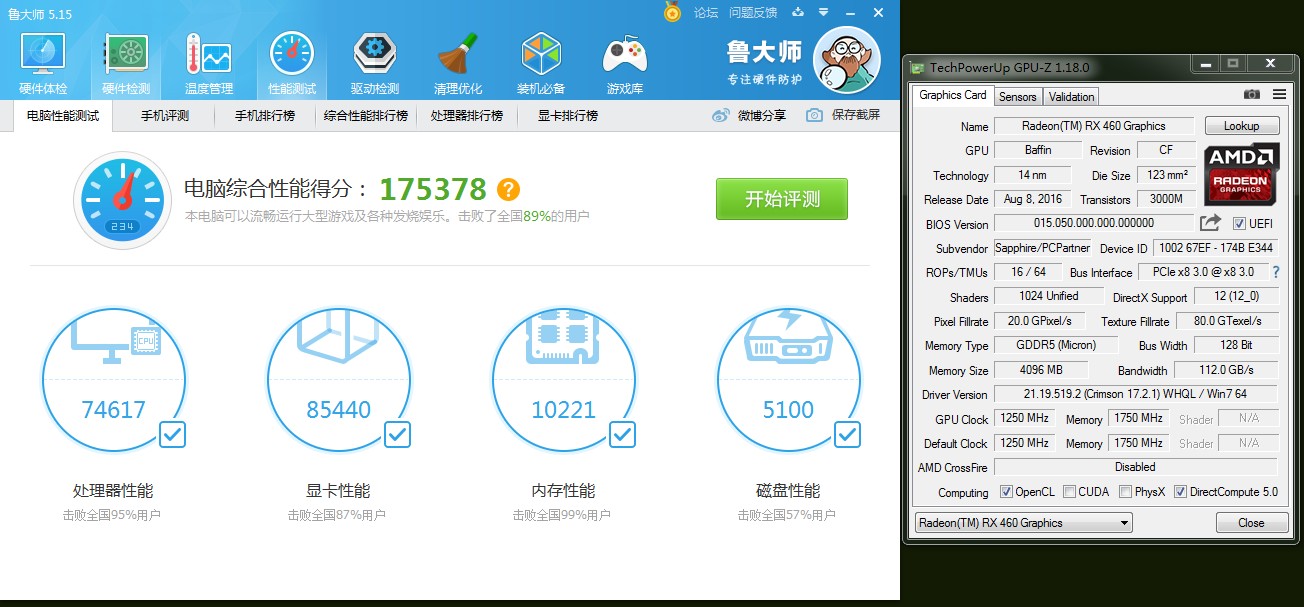Viewport: 1304px width, 607px height.
Task: Click the question mark beside score 175378
Action: [x=507, y=189]
